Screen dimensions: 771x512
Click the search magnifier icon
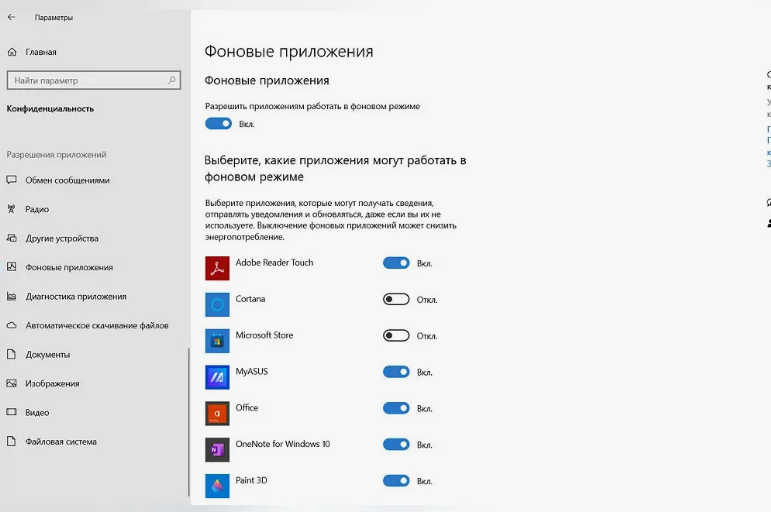pyautogui.click(x=172, y=80)
